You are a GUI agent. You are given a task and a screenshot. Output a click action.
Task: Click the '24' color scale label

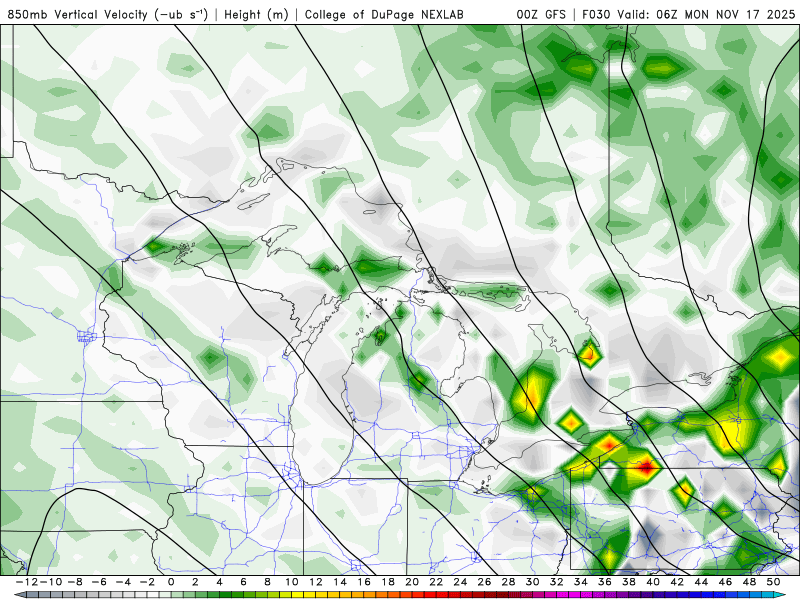pos(460,582)
